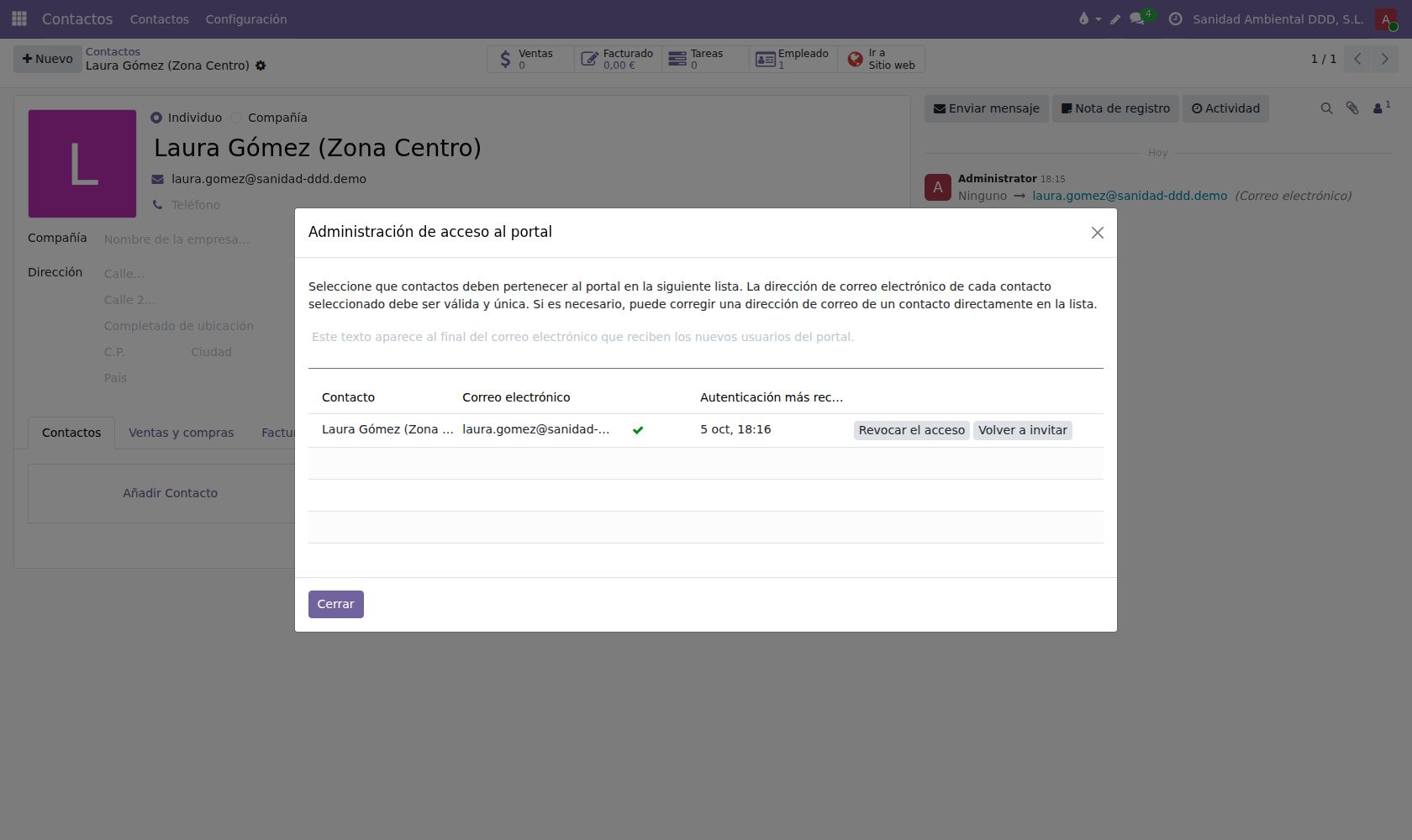This screenshot has height=840, width=1412.
Task: Open the Contactos menu item
Action: click(x=159, y=18)
